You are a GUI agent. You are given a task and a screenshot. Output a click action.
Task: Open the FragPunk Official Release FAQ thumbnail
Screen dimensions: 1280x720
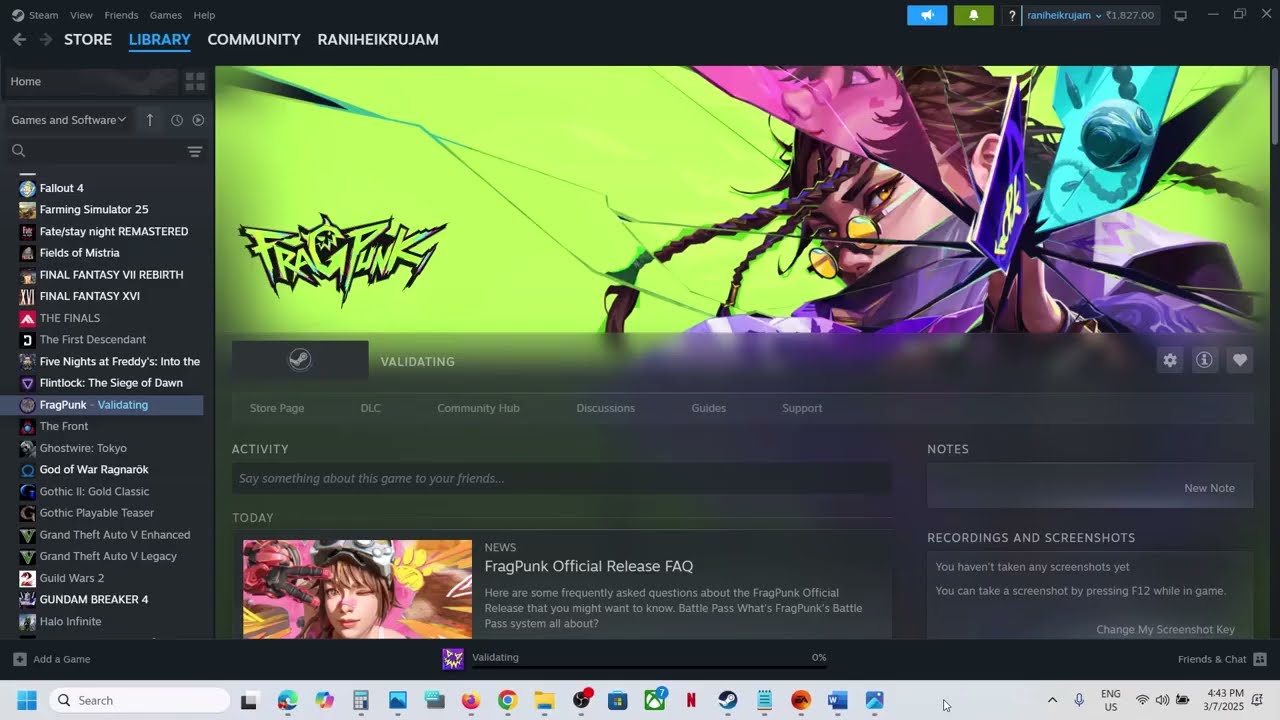357,589
